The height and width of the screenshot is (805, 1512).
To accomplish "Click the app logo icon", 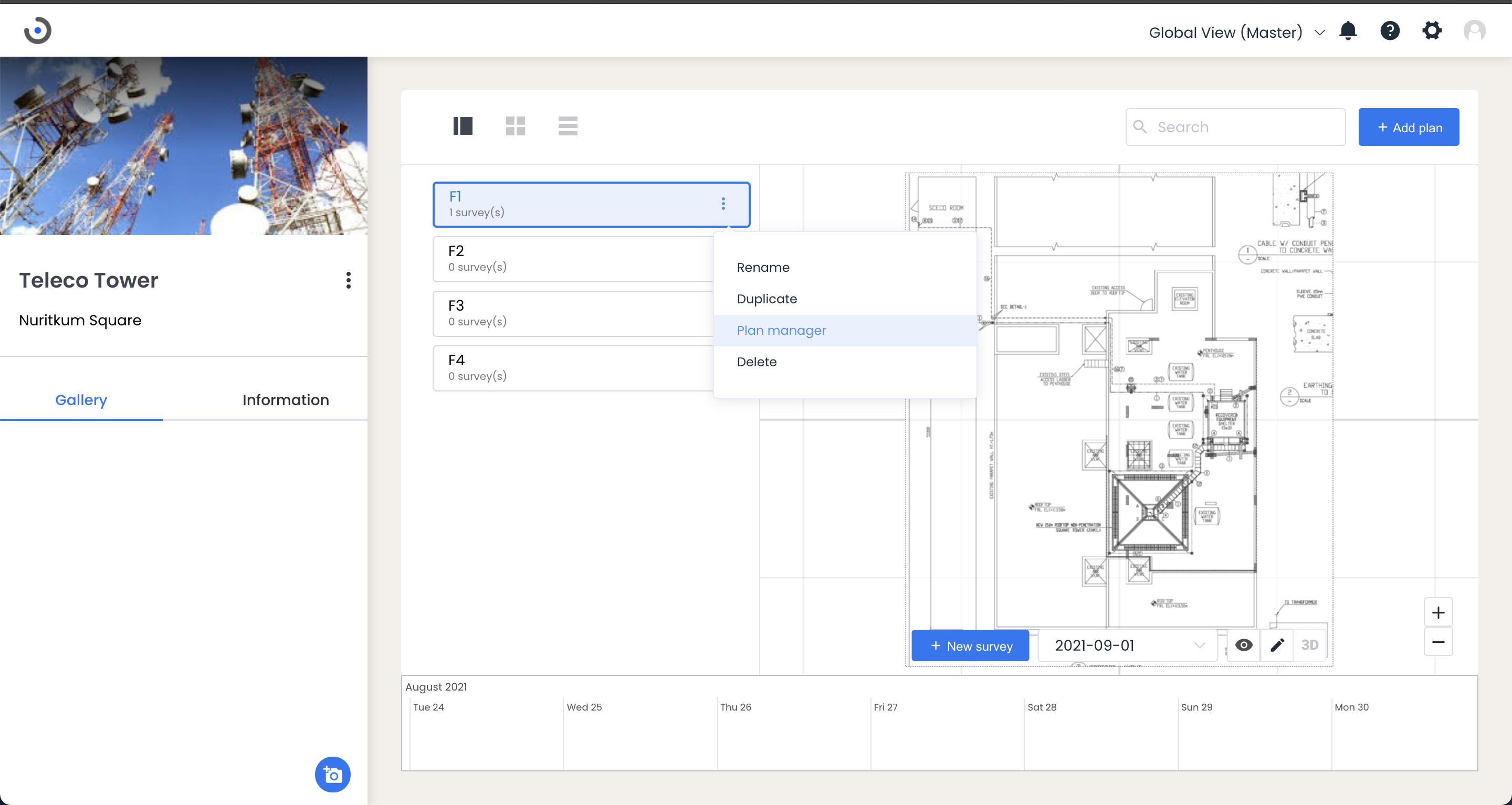I will click(38, 30).
